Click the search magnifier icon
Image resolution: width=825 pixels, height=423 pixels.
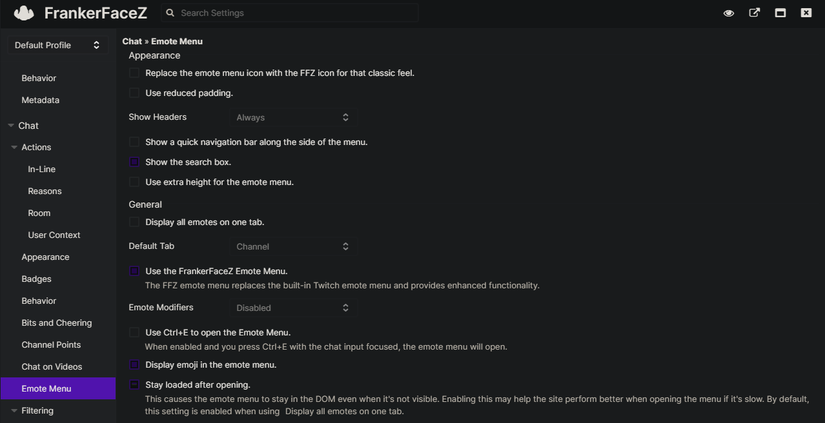[170, 13]
